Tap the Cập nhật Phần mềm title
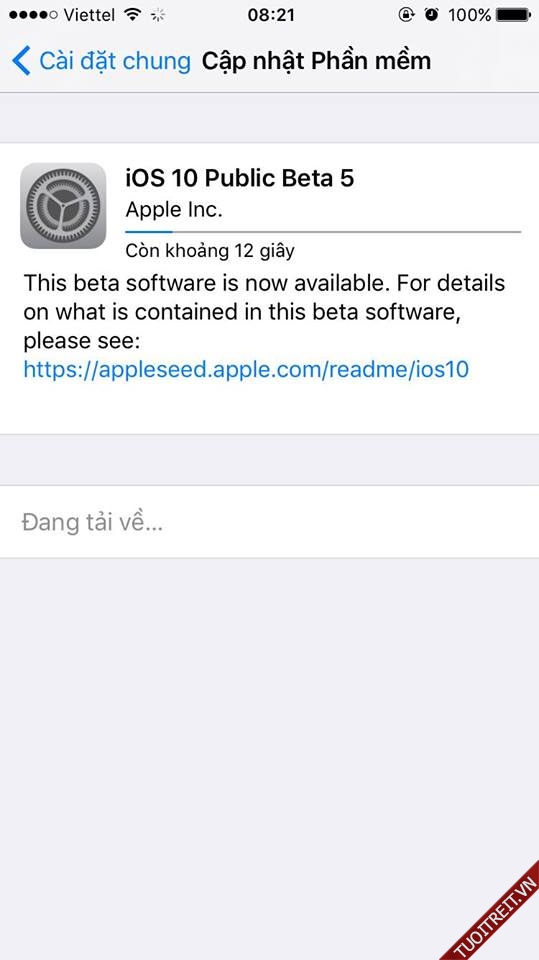539x960 pixels. pos(316,61)
